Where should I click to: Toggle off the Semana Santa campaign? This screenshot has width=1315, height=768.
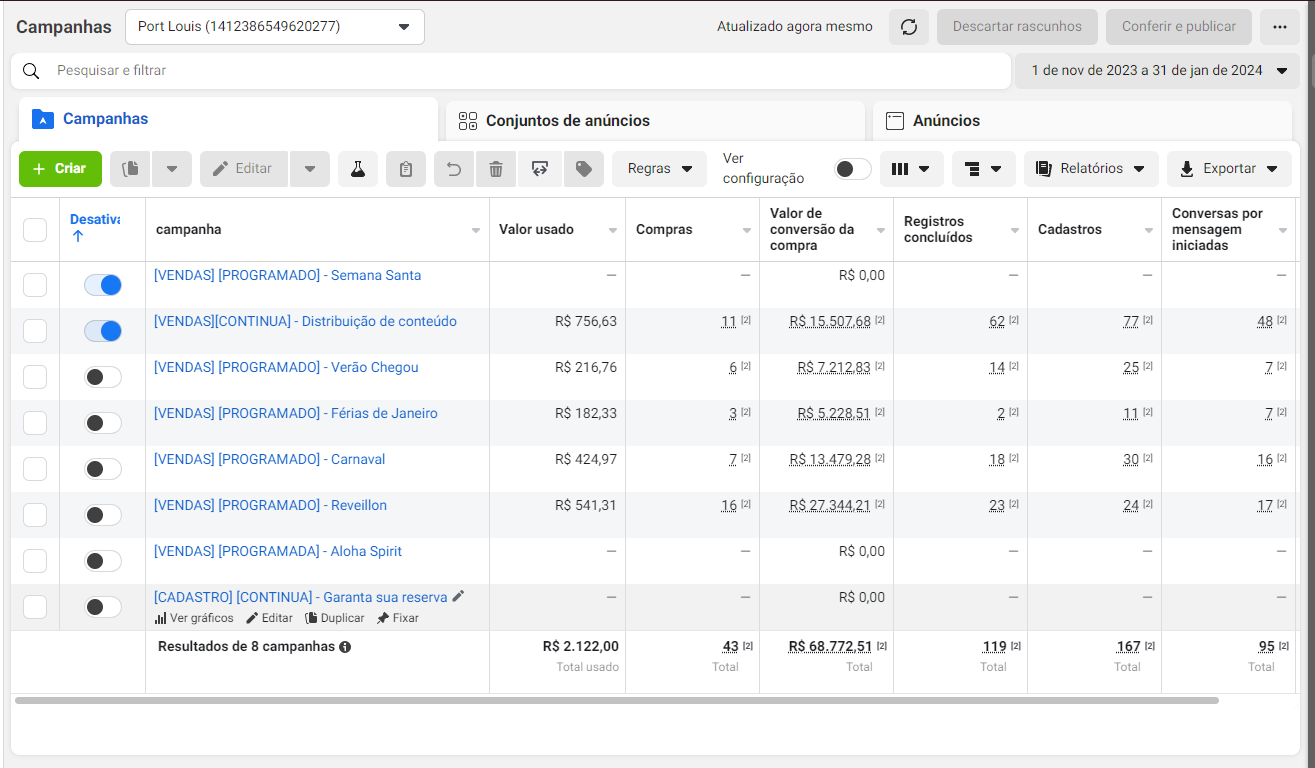point(103,285)
